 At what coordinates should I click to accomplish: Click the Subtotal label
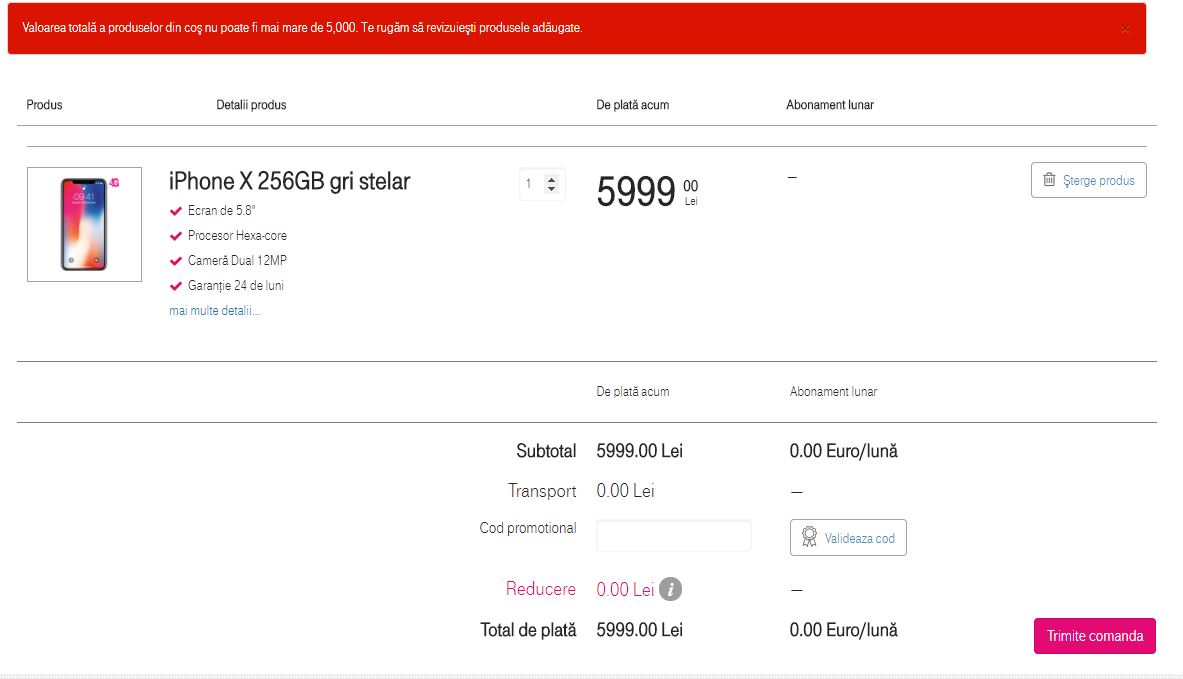546,451
